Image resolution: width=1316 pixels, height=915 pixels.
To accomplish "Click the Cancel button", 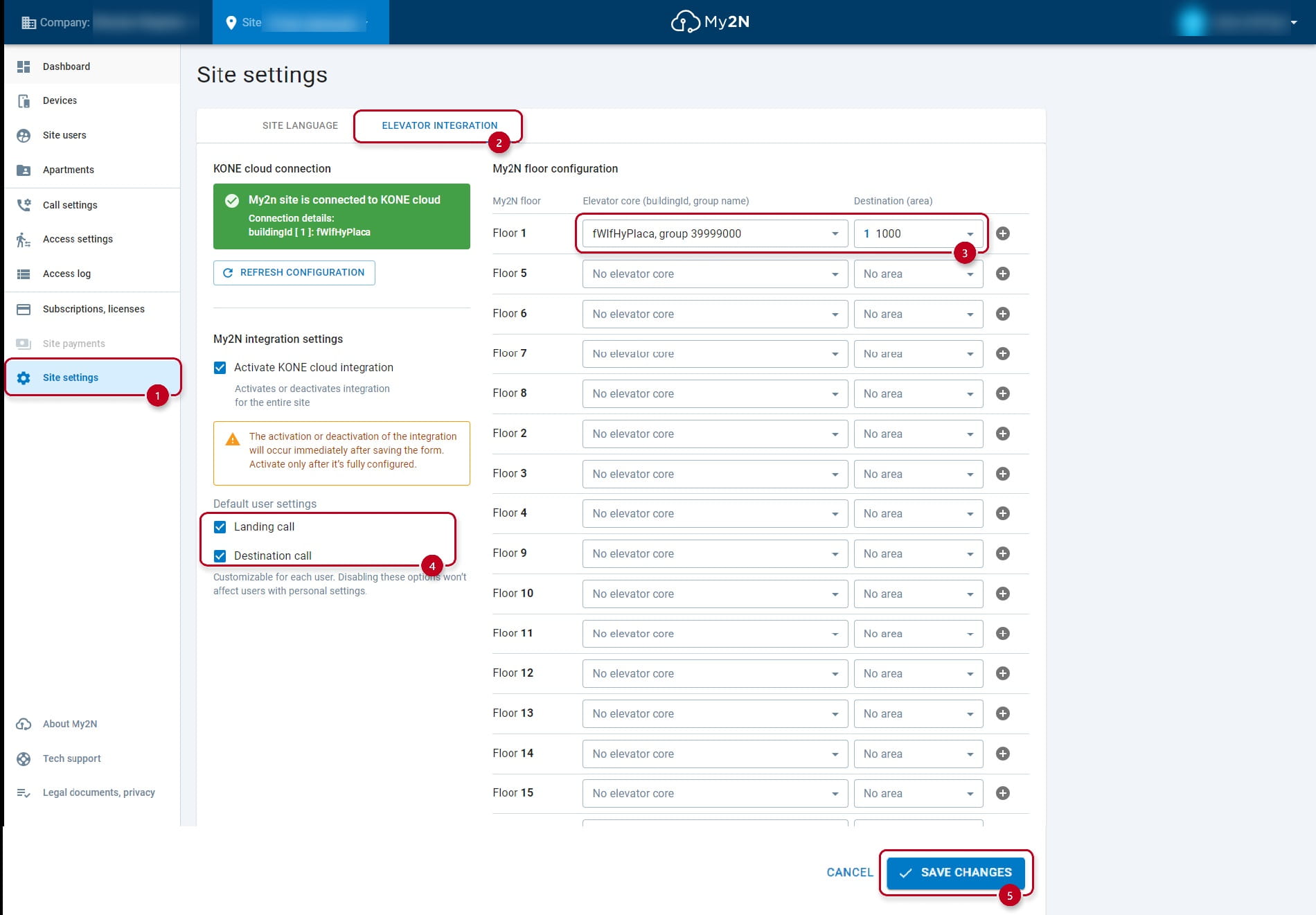I will click(x=850, y=873).
